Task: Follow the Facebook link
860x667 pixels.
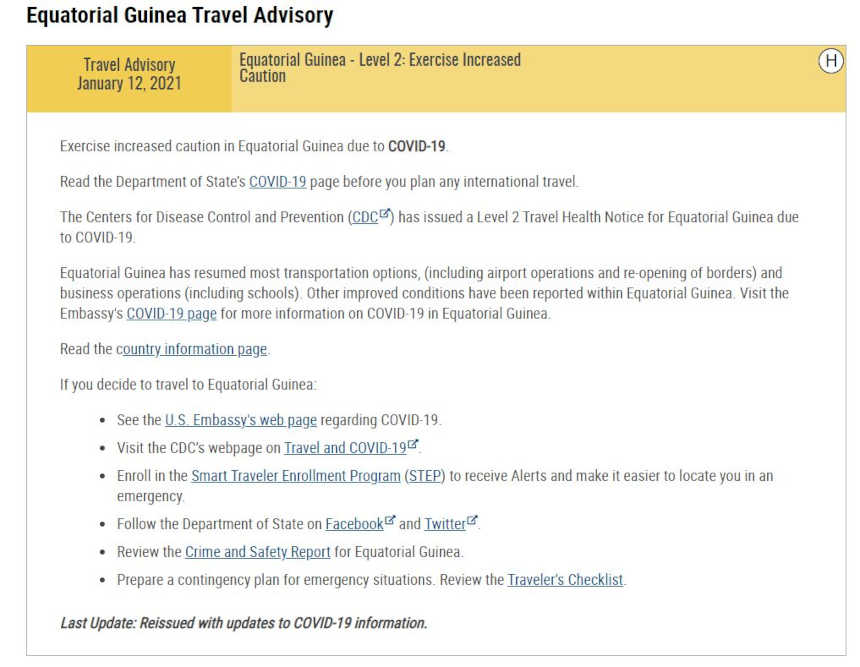Action: [354, 524]
